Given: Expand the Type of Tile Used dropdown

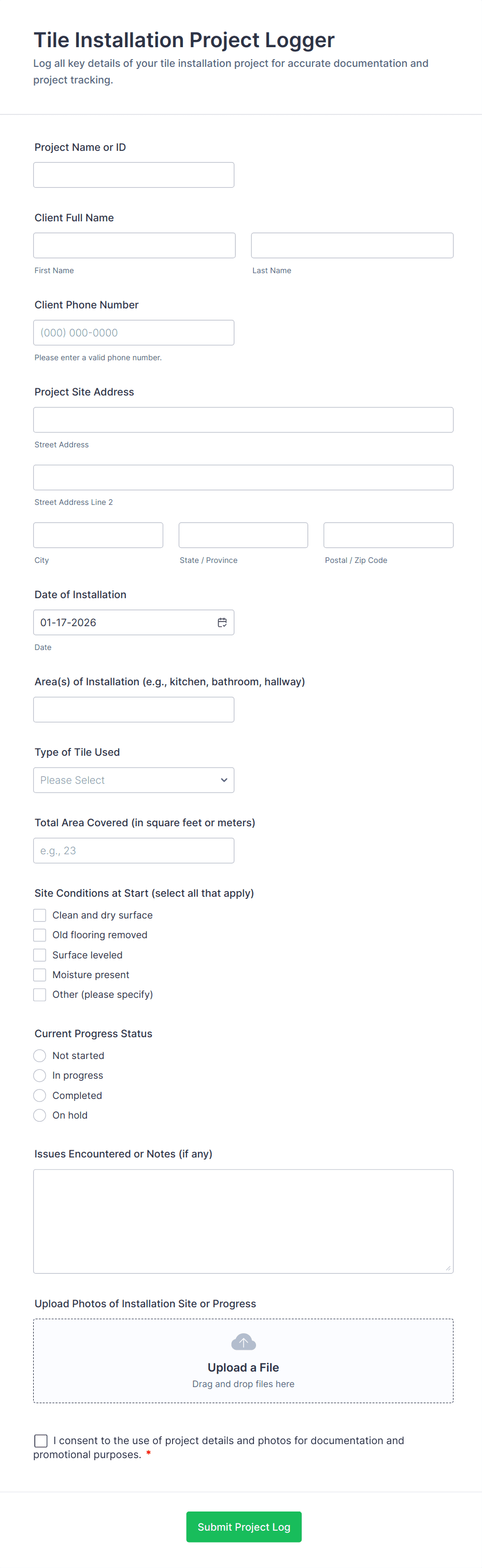Looking at the screenshot, I should click(x=134, y=780).
